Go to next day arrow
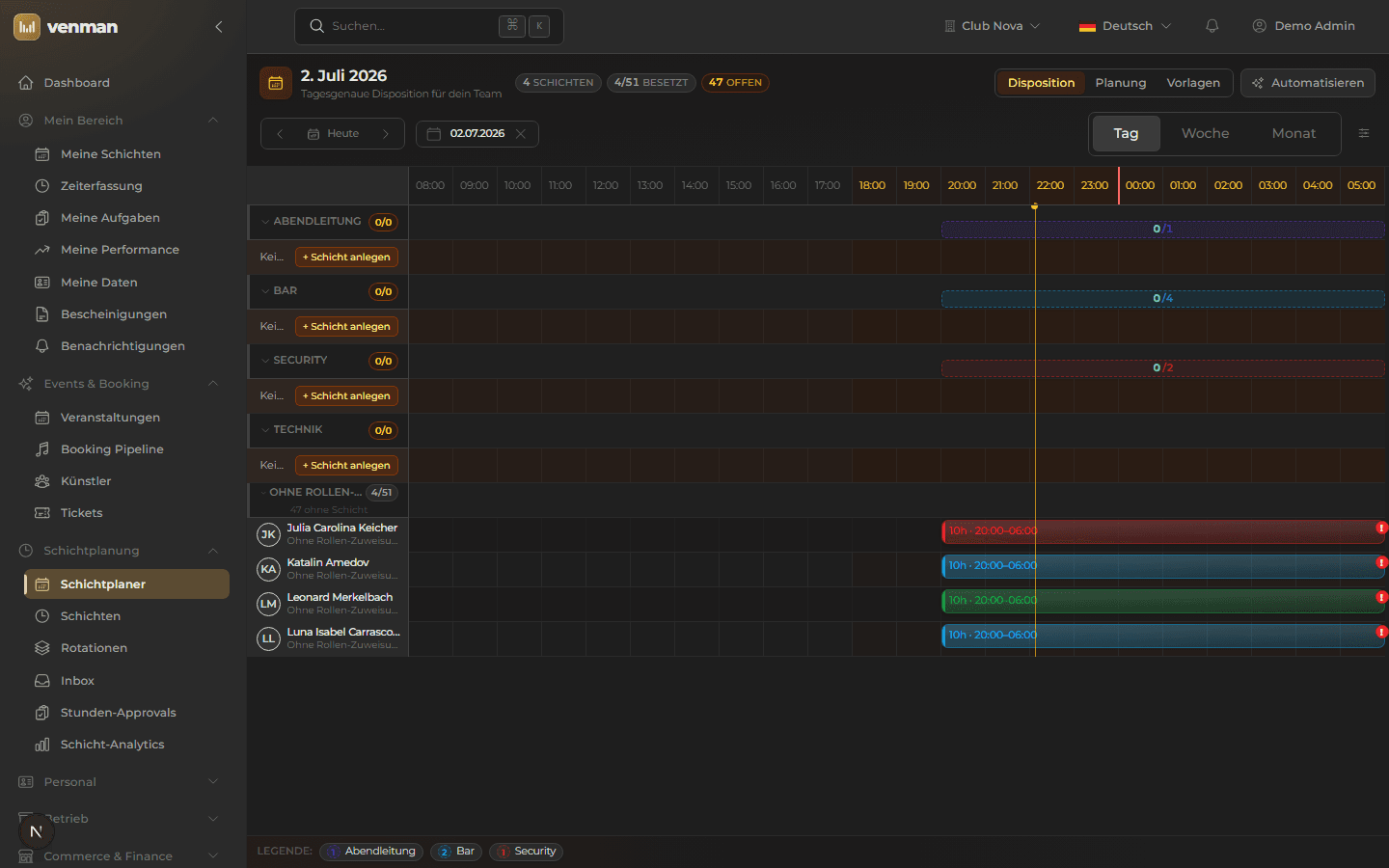 386,134
